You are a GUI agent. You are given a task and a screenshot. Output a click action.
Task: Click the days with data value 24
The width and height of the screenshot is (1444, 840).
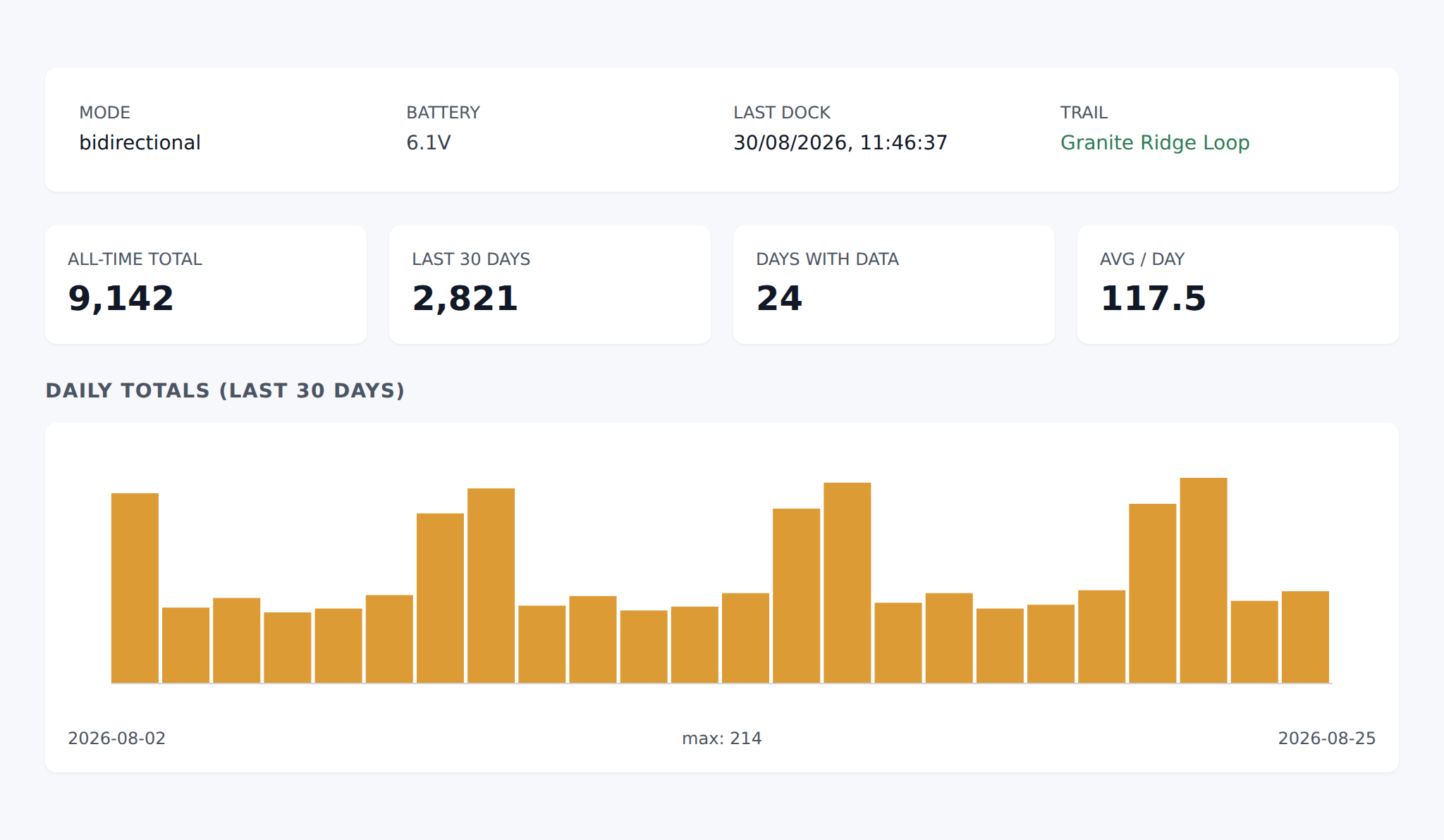point(779,298)
